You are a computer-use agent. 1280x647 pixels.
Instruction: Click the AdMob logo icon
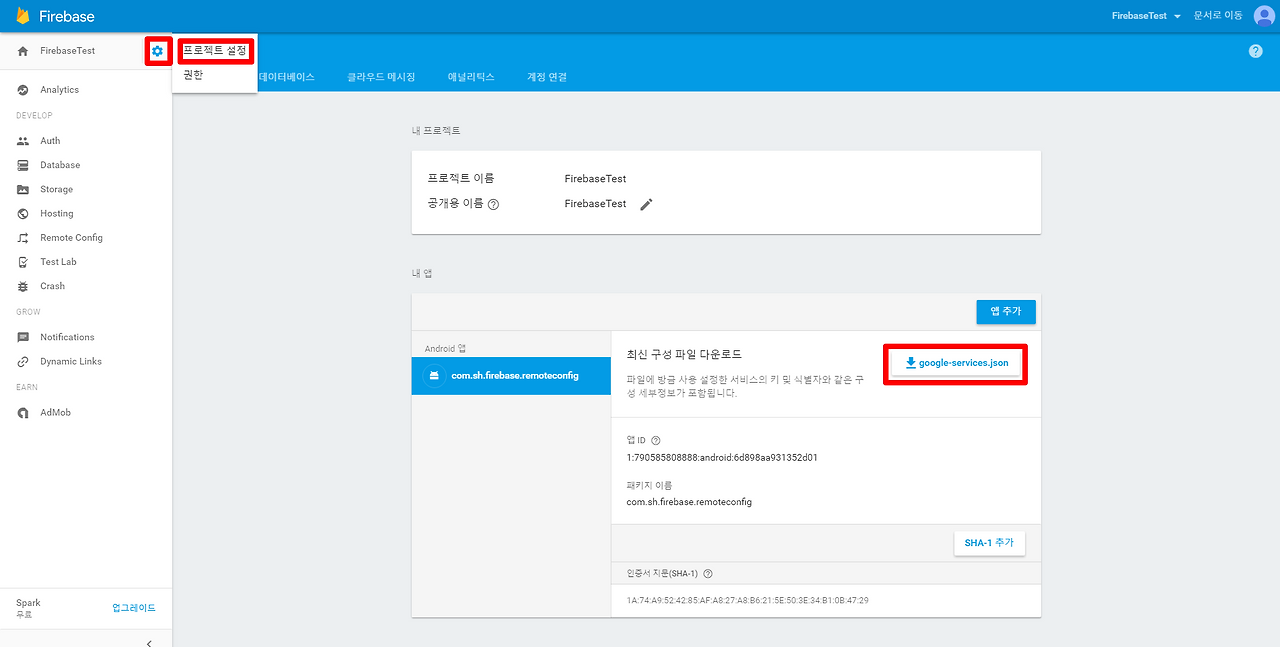pos(23,413)
